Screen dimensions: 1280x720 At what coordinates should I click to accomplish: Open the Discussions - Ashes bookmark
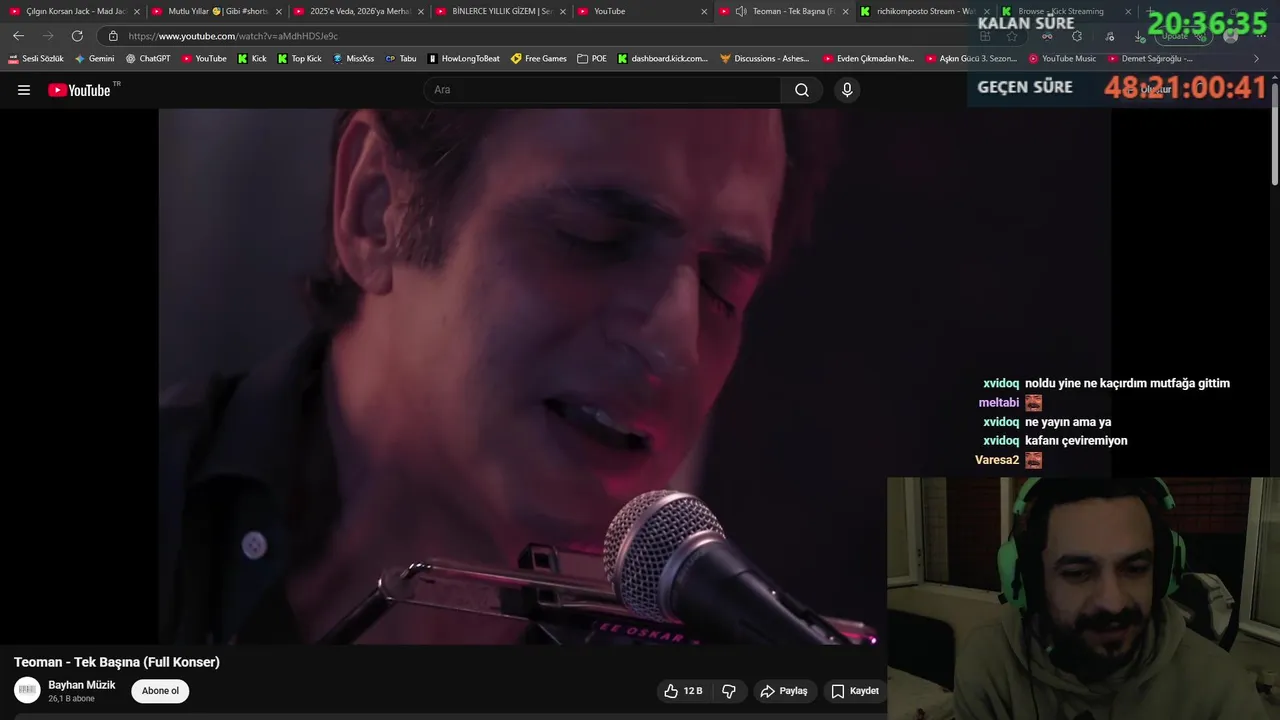(x=765, y=58)
